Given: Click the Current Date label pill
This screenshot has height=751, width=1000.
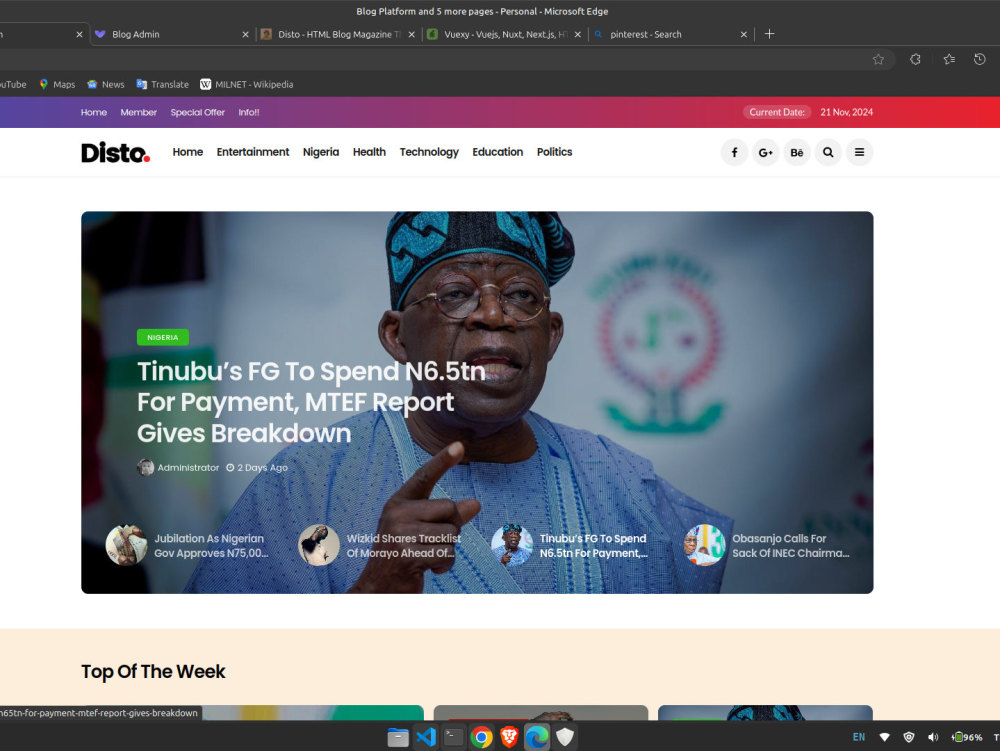Looking at the screenshot, I should 777,112.
